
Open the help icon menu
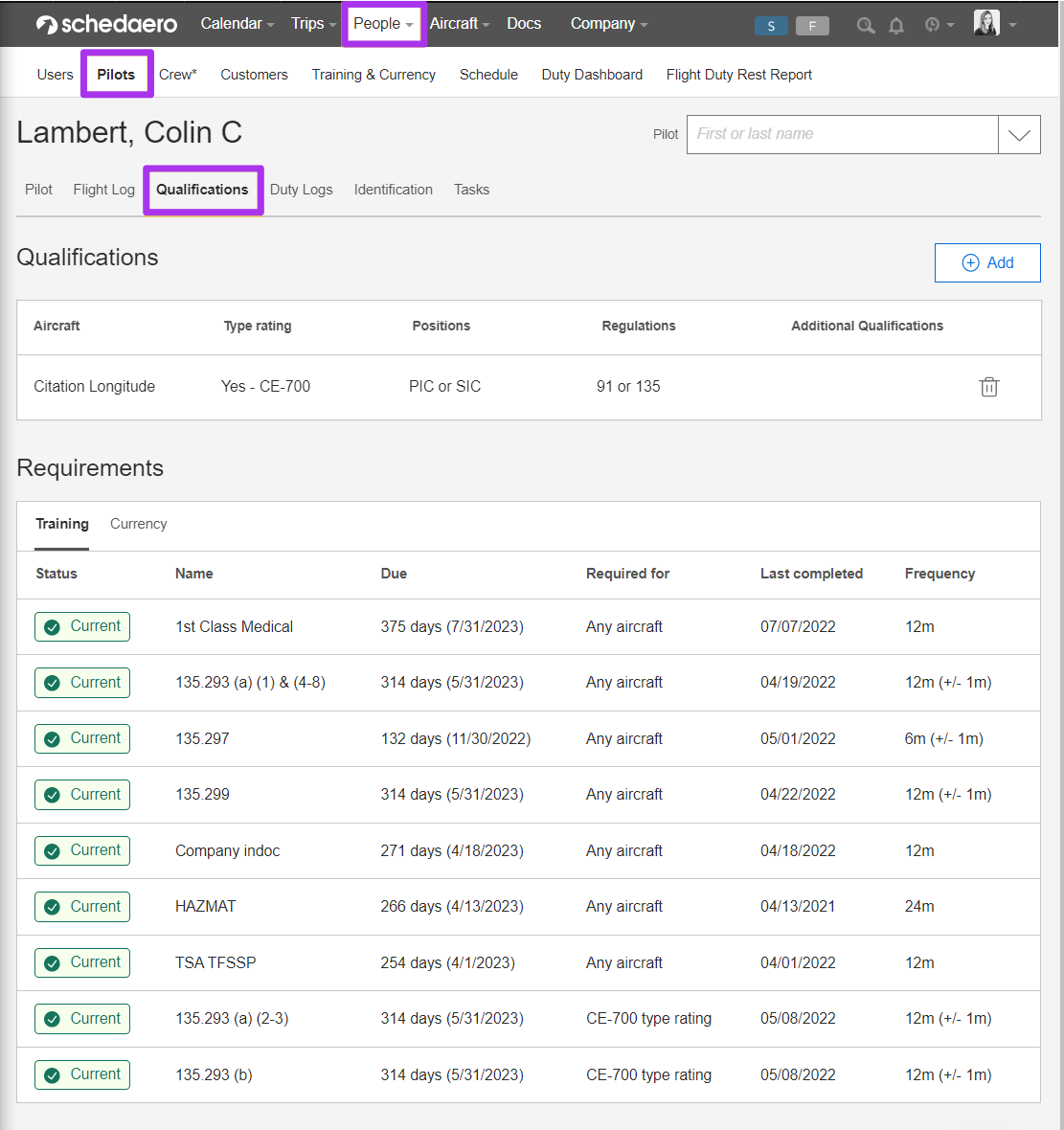pyautogui.click(x=939, y=25)
